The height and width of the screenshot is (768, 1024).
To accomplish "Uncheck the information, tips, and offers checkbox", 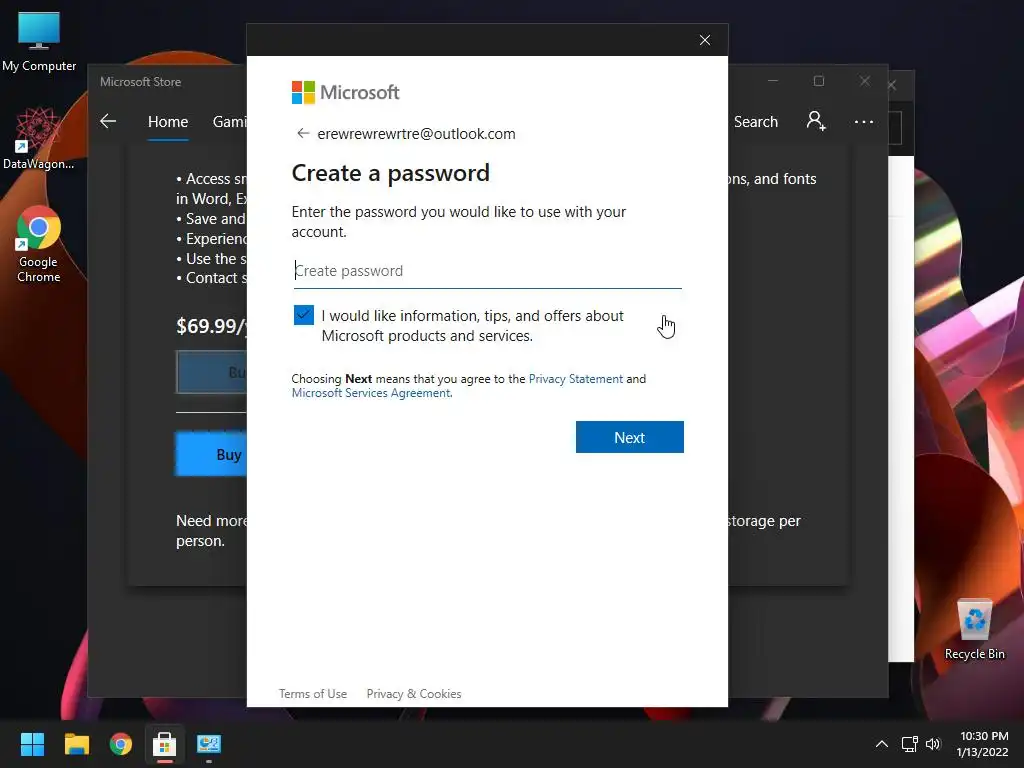I will (x=304, y=315).
